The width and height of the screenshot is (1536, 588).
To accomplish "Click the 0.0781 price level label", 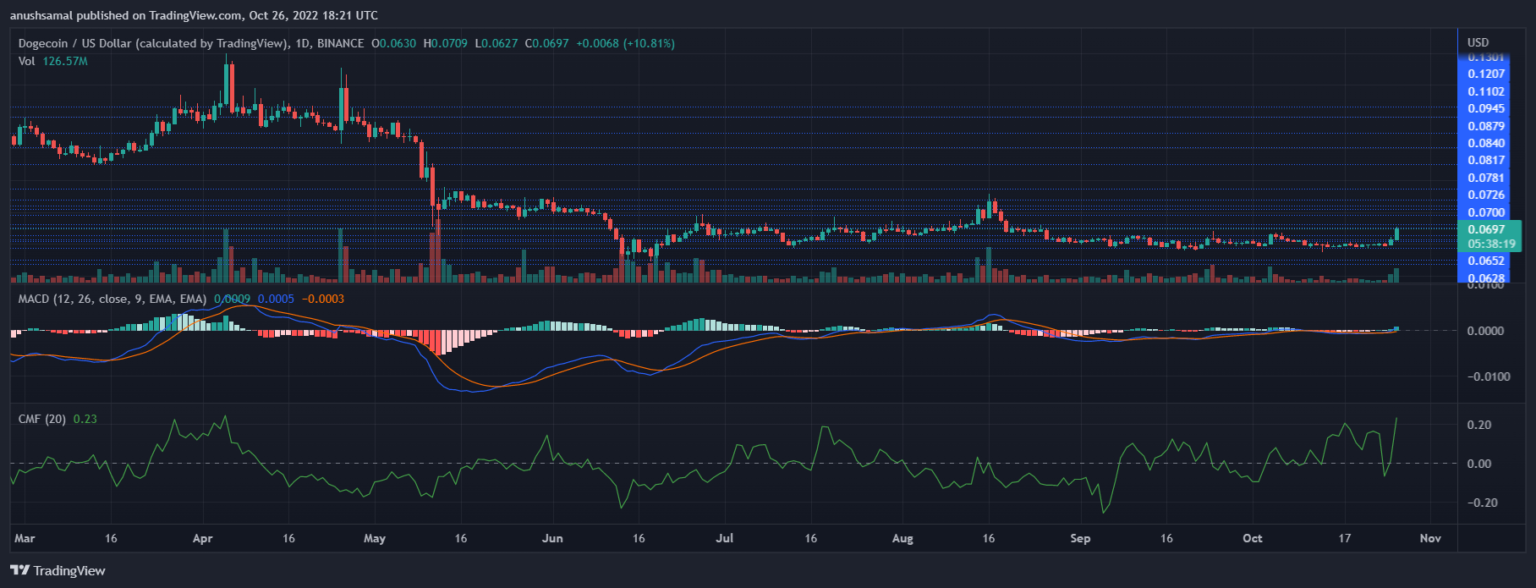I will click(1485, 178).
